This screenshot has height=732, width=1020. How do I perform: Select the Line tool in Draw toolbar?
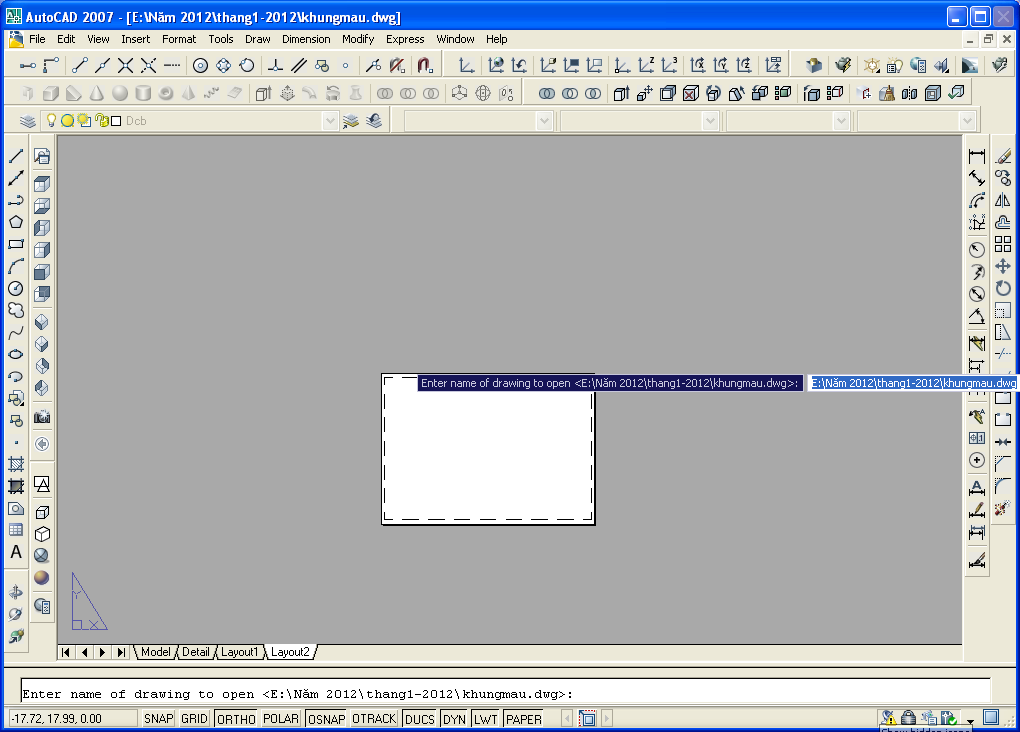(16, 156)
